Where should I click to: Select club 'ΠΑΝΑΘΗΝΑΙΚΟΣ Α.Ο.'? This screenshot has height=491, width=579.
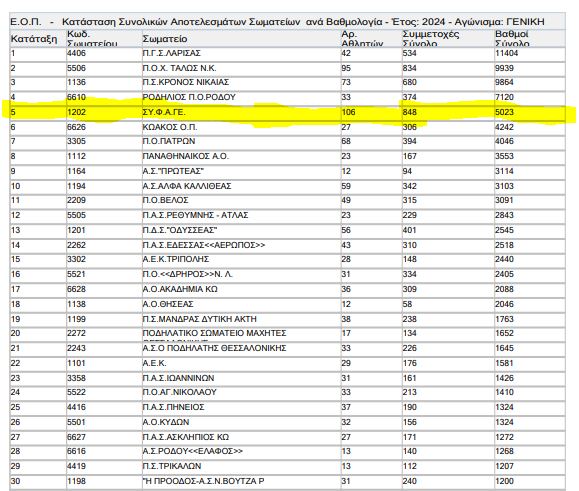coord(186,157)
